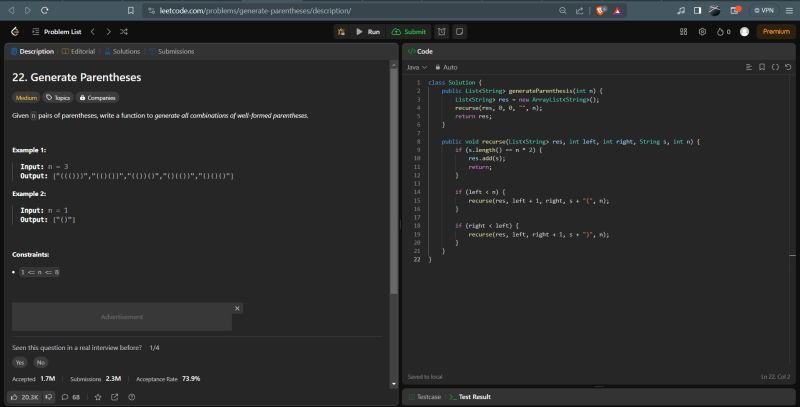The width and height of the screenshot is (800, 407).
Task: Reset code to default with revert icon
Action: (x=788, y=67)
